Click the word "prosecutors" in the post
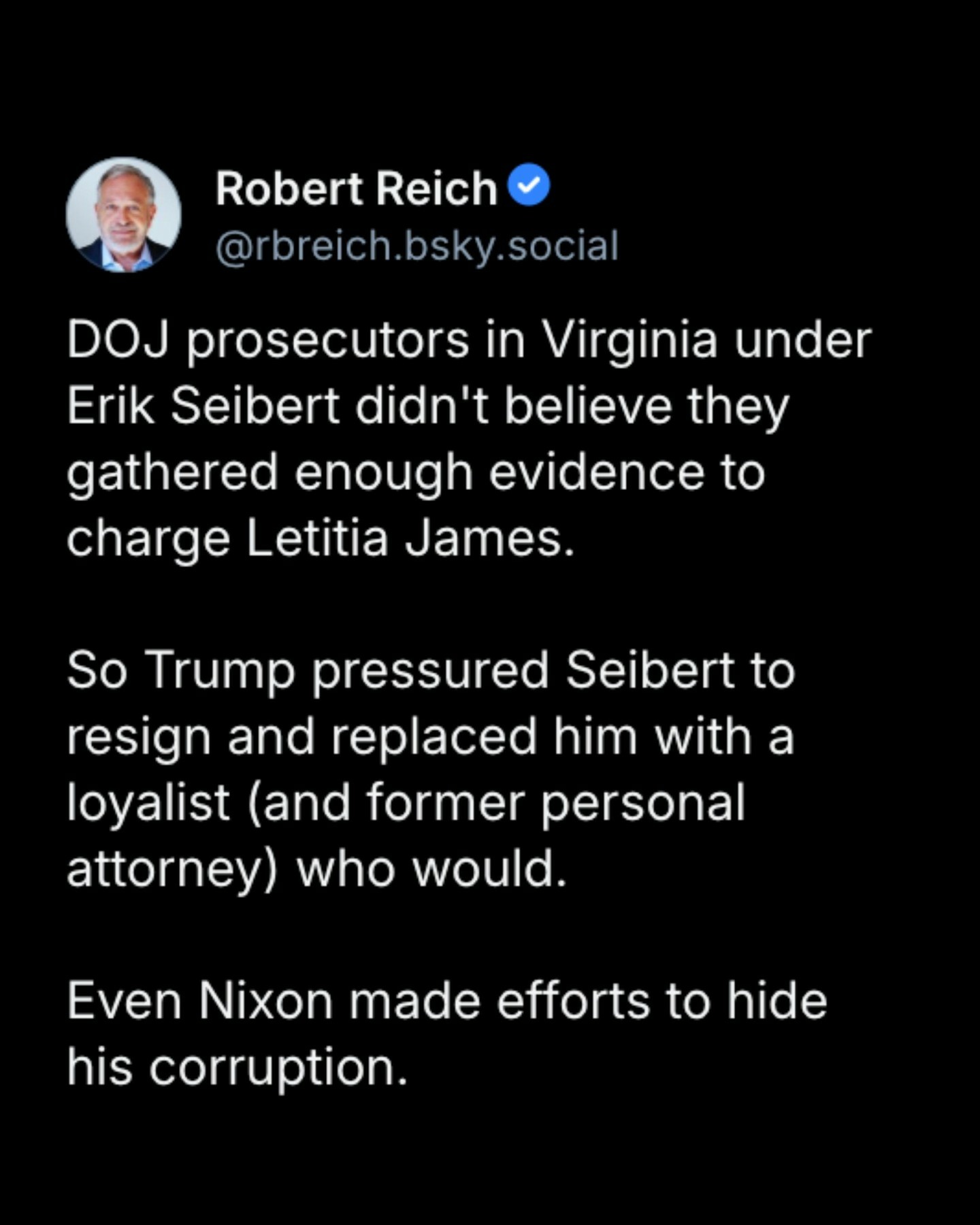This screenshot has width=980, height=1225. (328, 340)
